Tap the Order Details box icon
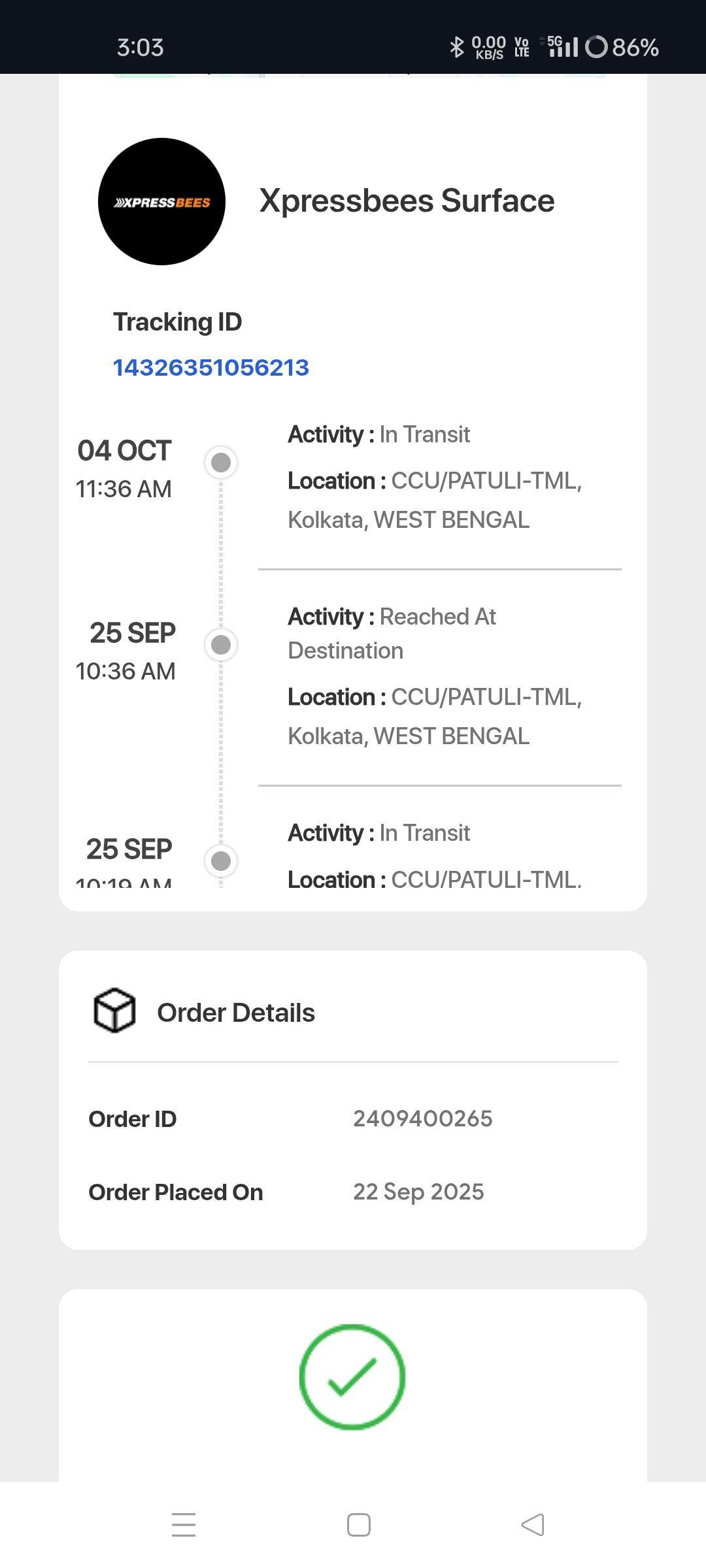706x1568 pixels. pyautogui.click(x=114, y=1011)
